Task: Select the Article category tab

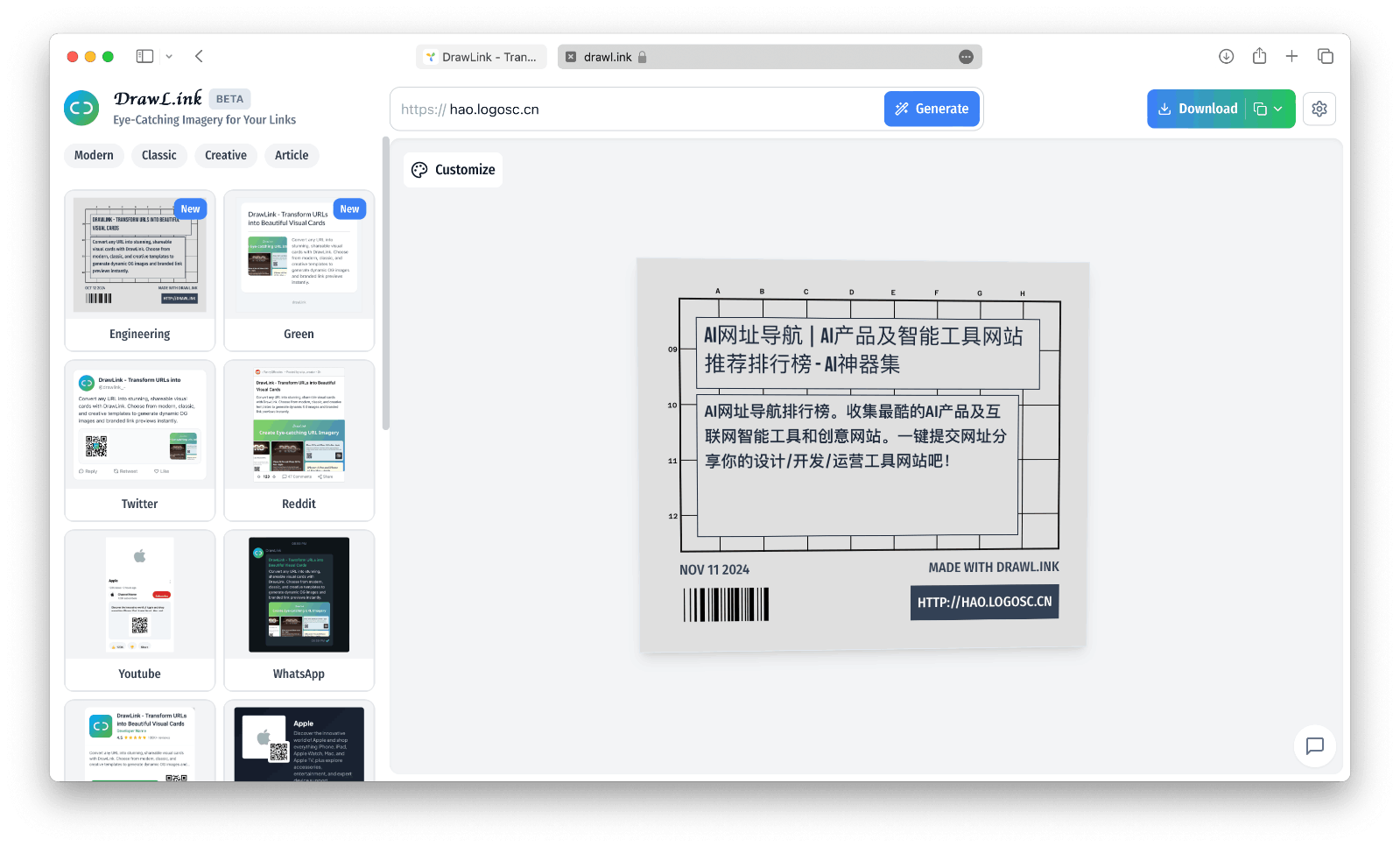Action: (x=292, y=155)
